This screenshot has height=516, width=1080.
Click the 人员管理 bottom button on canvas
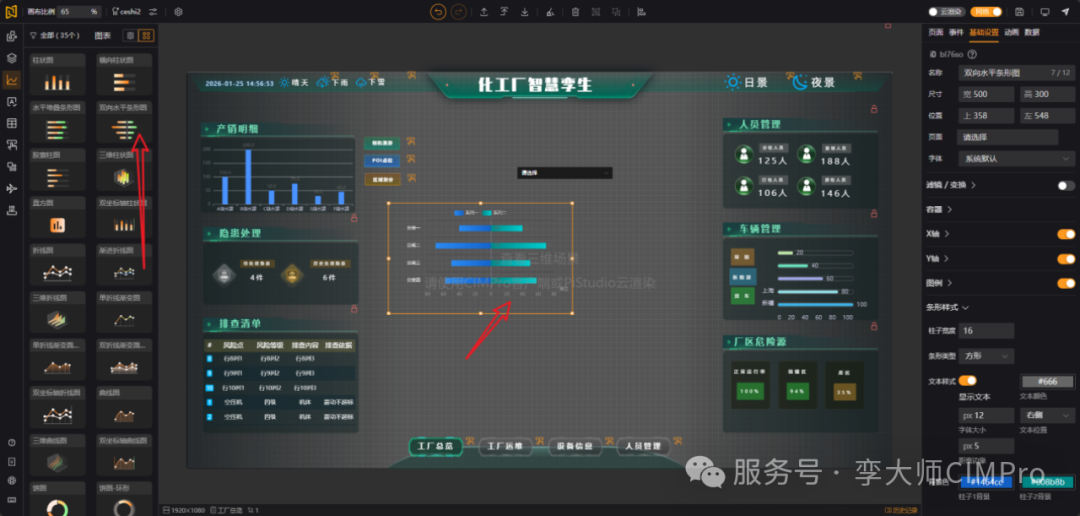(643, 446)
